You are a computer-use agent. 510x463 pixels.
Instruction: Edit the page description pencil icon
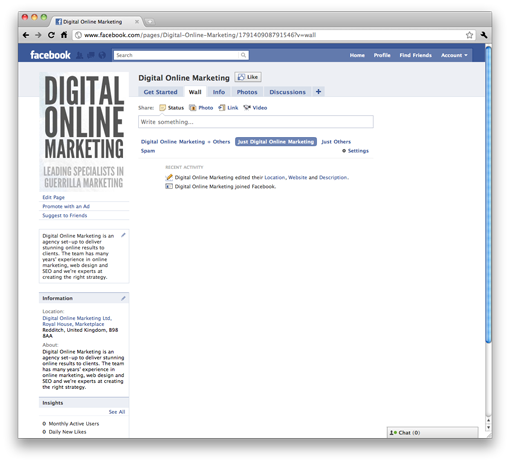coord(123,235)
